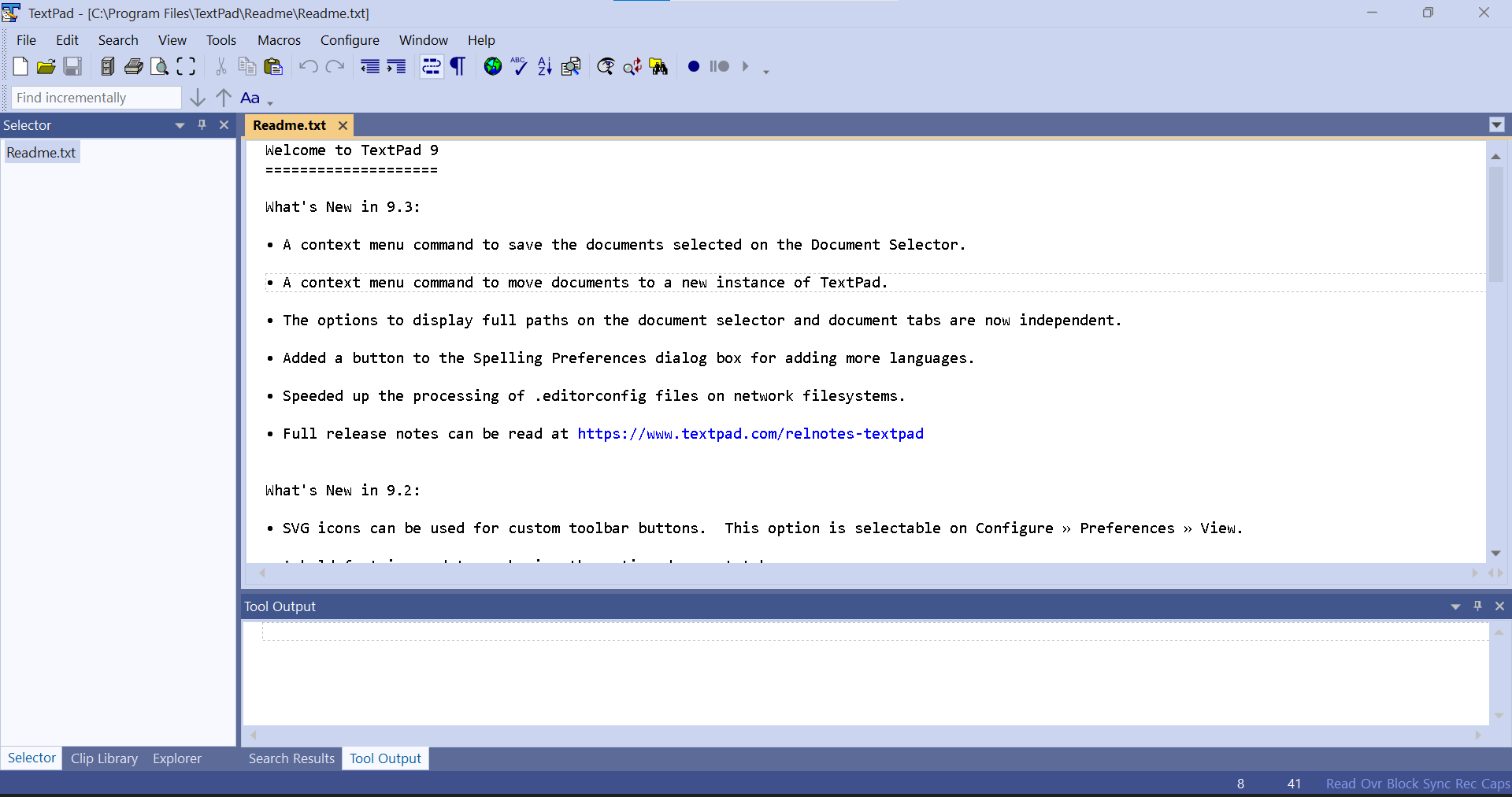Select Readme.txt in the Selector list
Screen dimensions: 1512x797
41,153
